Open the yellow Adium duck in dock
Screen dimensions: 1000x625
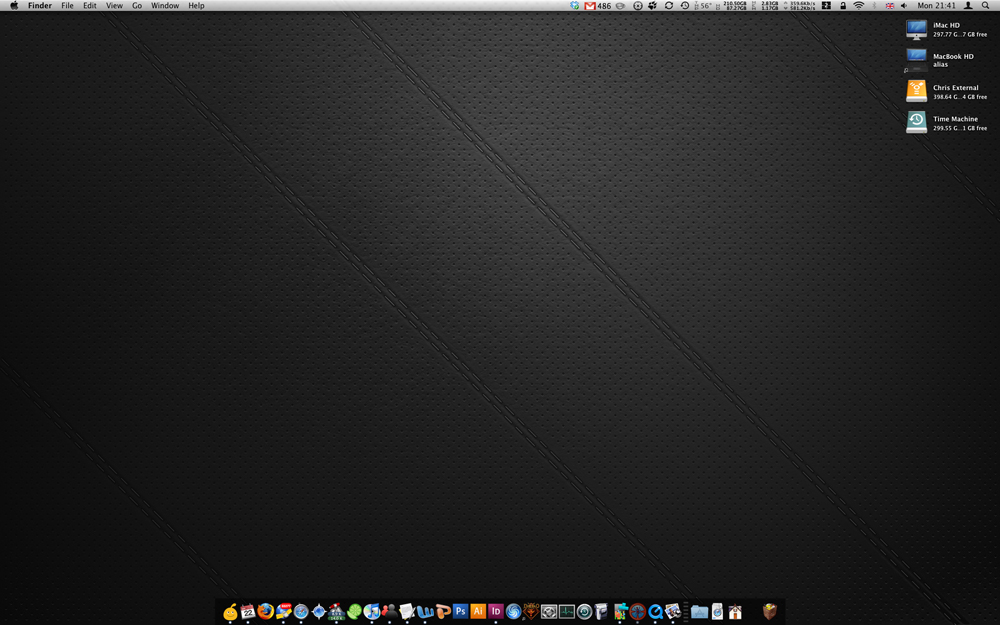click(x=230, y=612)
